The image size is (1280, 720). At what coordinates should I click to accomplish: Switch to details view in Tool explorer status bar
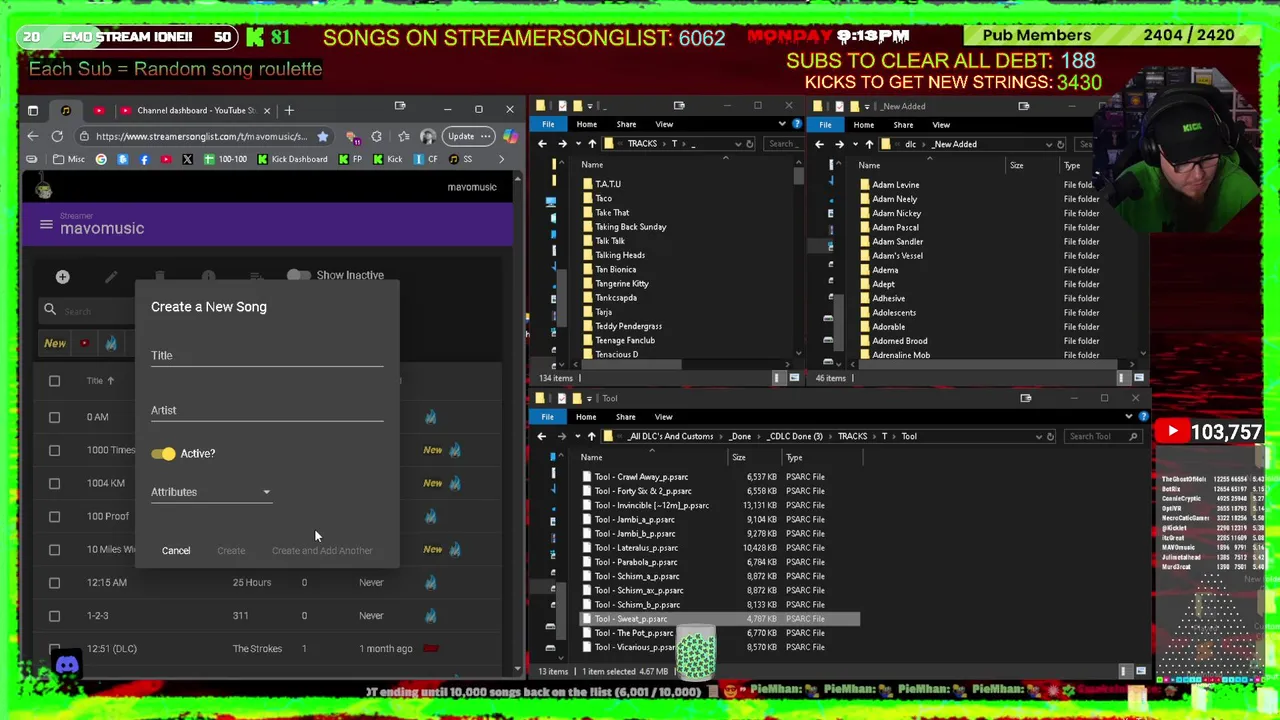(1124, 671)
